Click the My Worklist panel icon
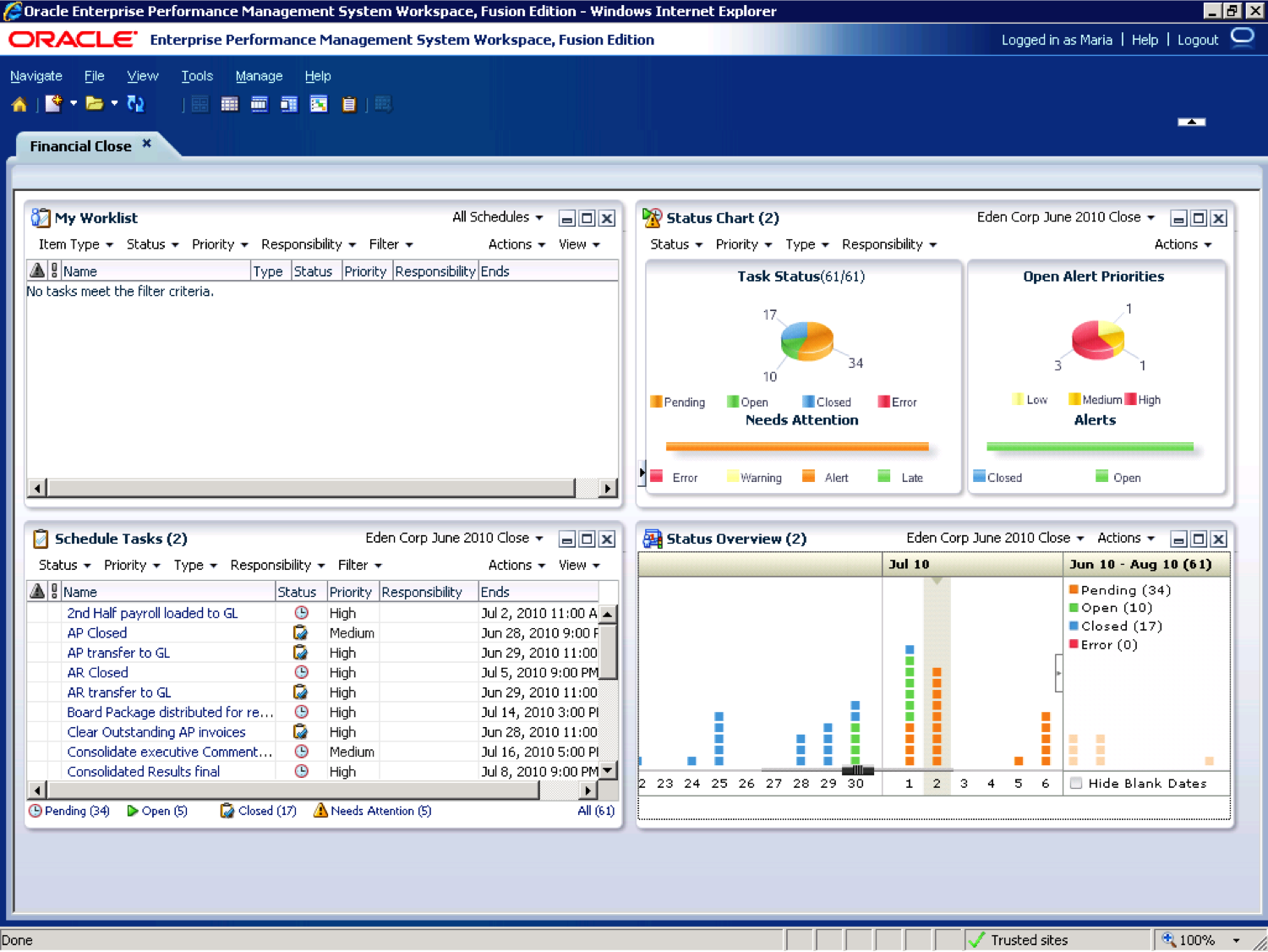Image resolution: width=1268 pixels, height=952 pixels. 40,217
